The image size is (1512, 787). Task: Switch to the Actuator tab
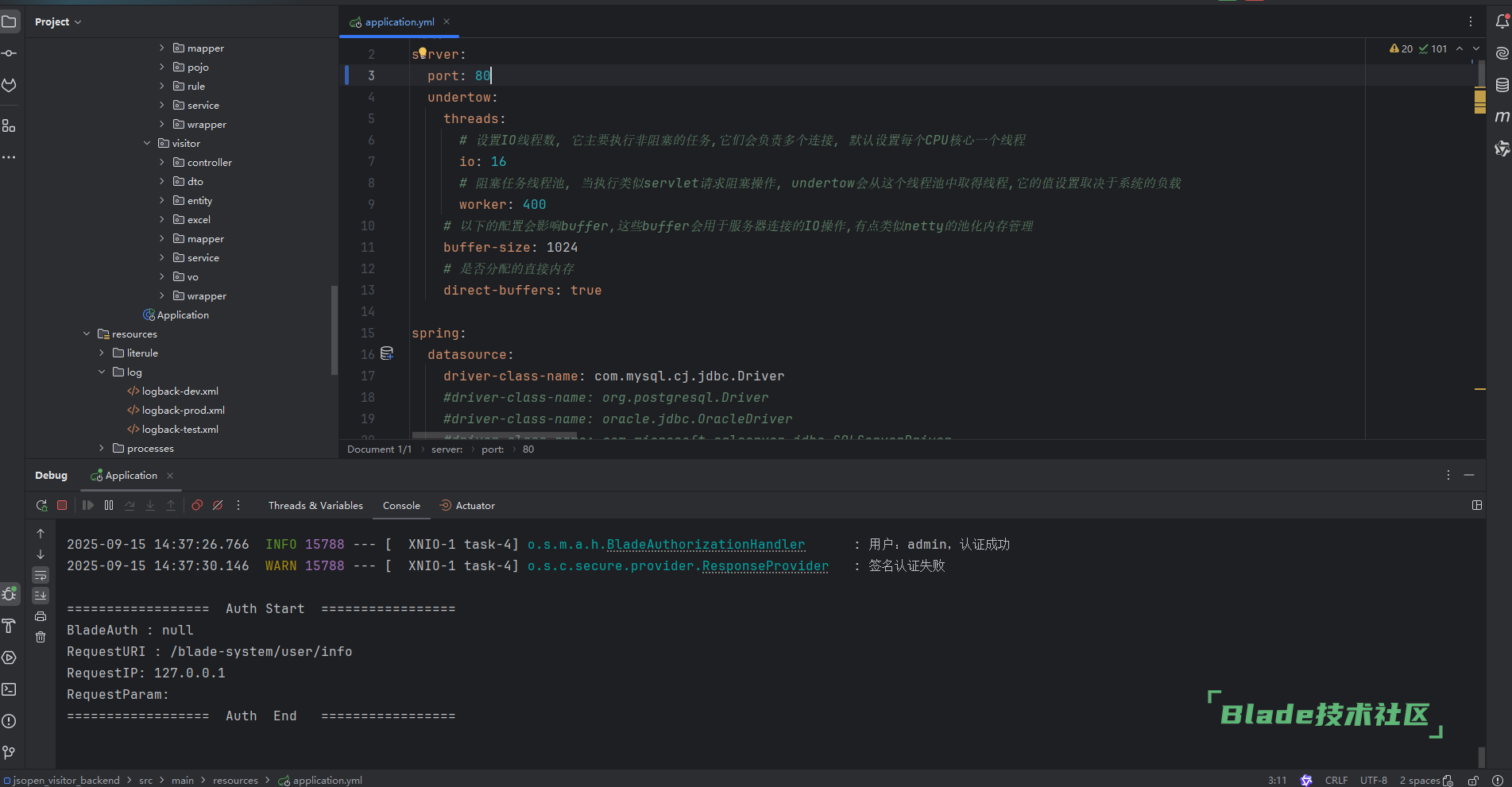point(467,505)
